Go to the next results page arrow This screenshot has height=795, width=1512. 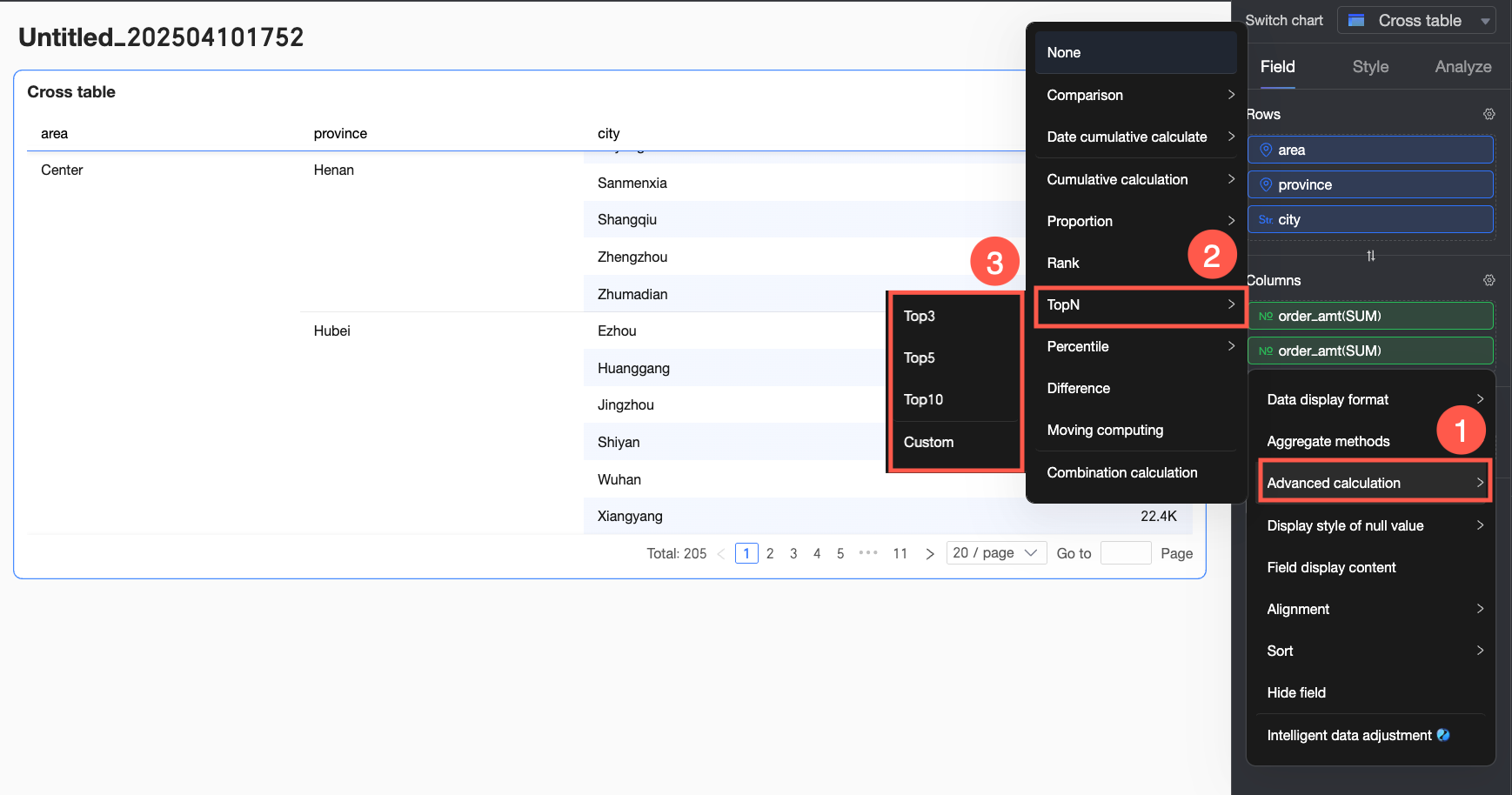(x=930, y=553)
